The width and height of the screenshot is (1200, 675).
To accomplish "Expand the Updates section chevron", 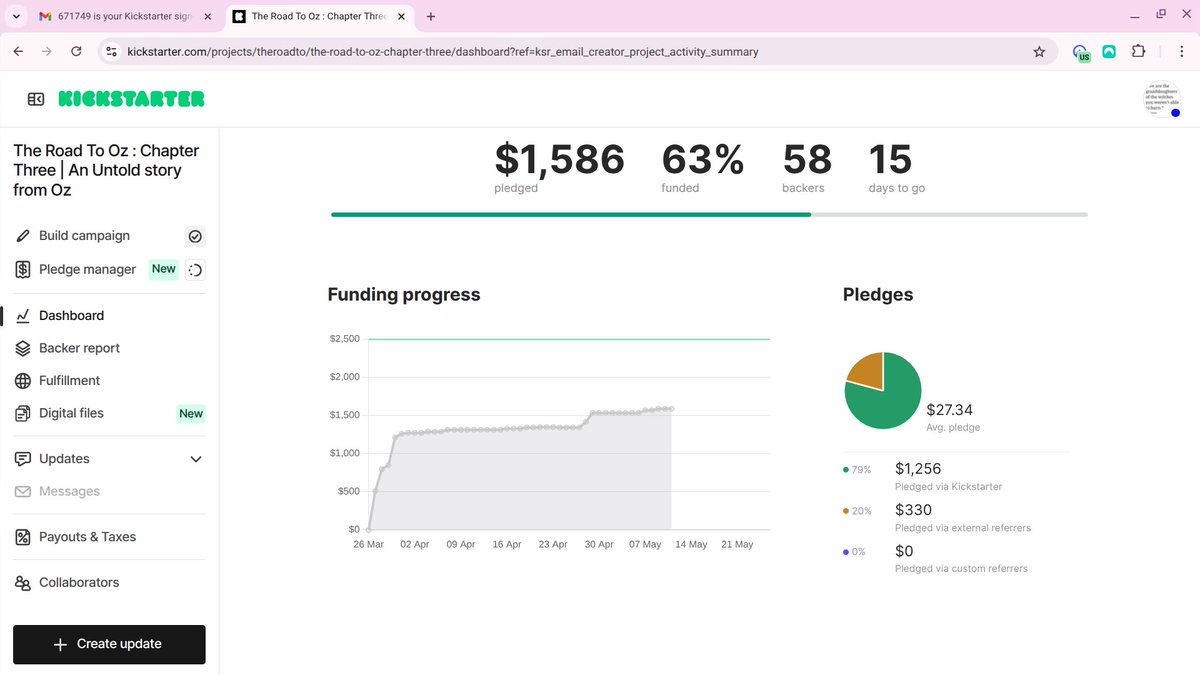I will (x=196, y=459).
